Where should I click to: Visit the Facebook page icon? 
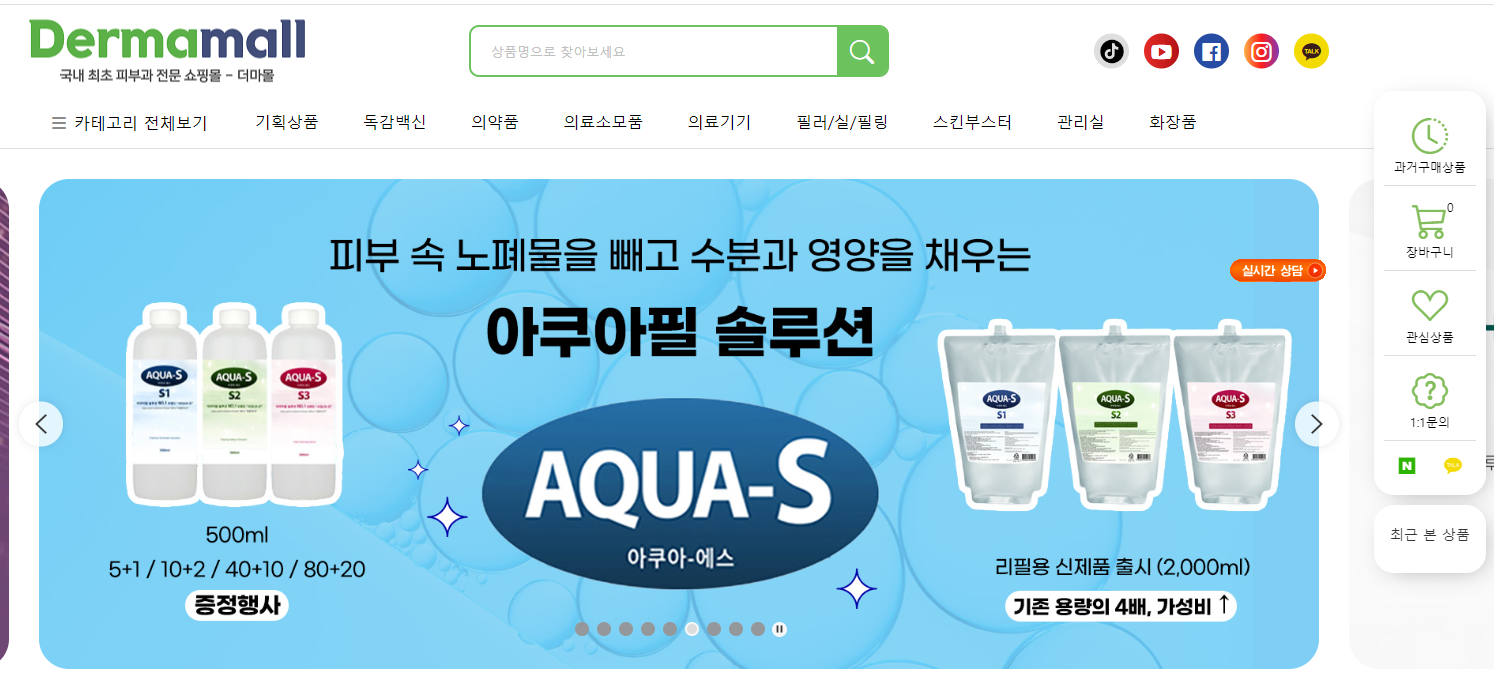(1211, 51)
